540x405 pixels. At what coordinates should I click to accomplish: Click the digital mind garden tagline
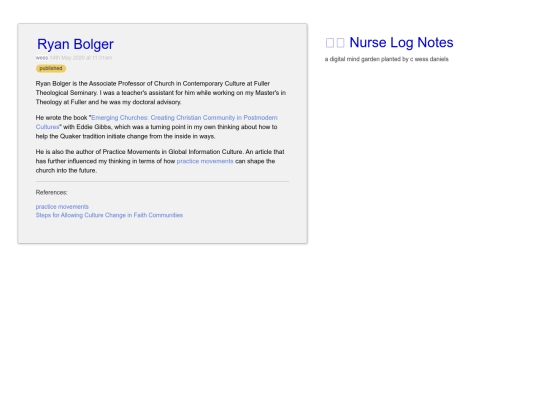[x=386, y=59]
